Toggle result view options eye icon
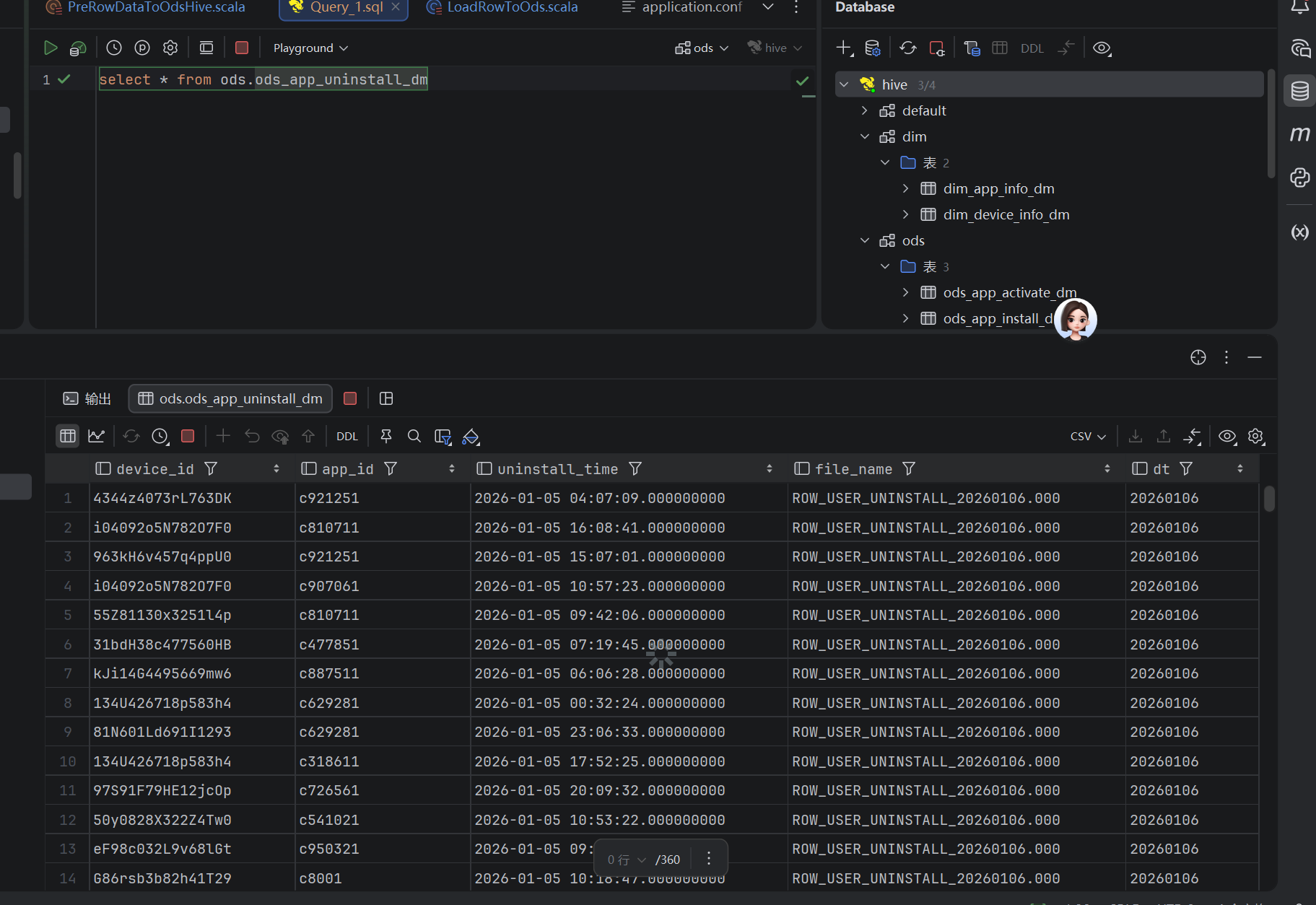 [1227, 436]
